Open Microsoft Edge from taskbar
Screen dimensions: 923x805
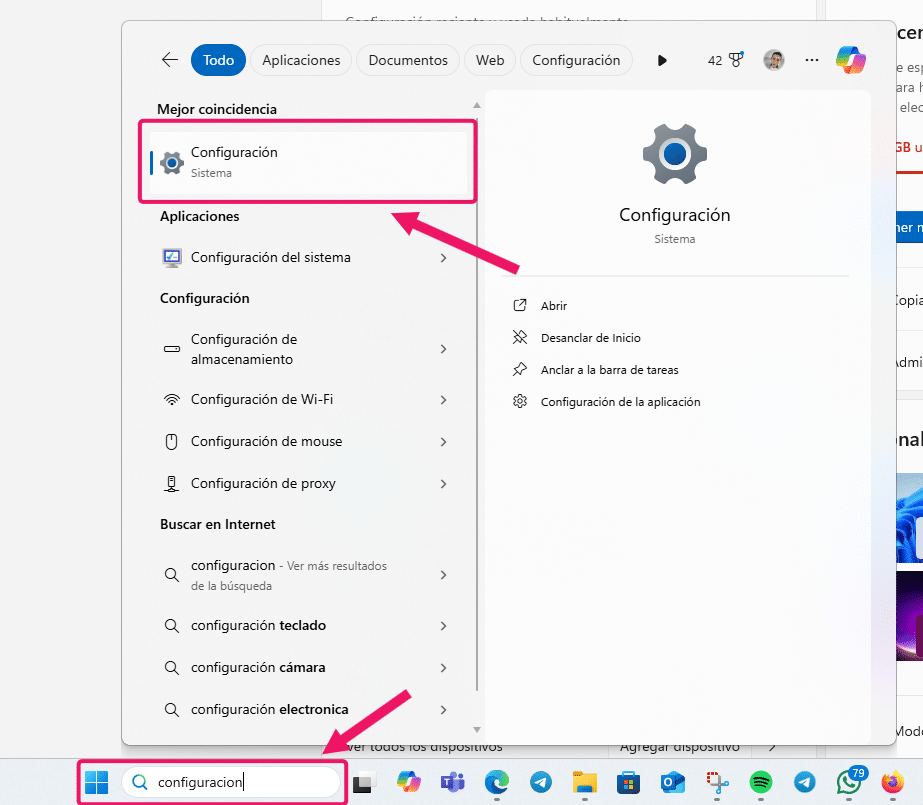(497, 782)
